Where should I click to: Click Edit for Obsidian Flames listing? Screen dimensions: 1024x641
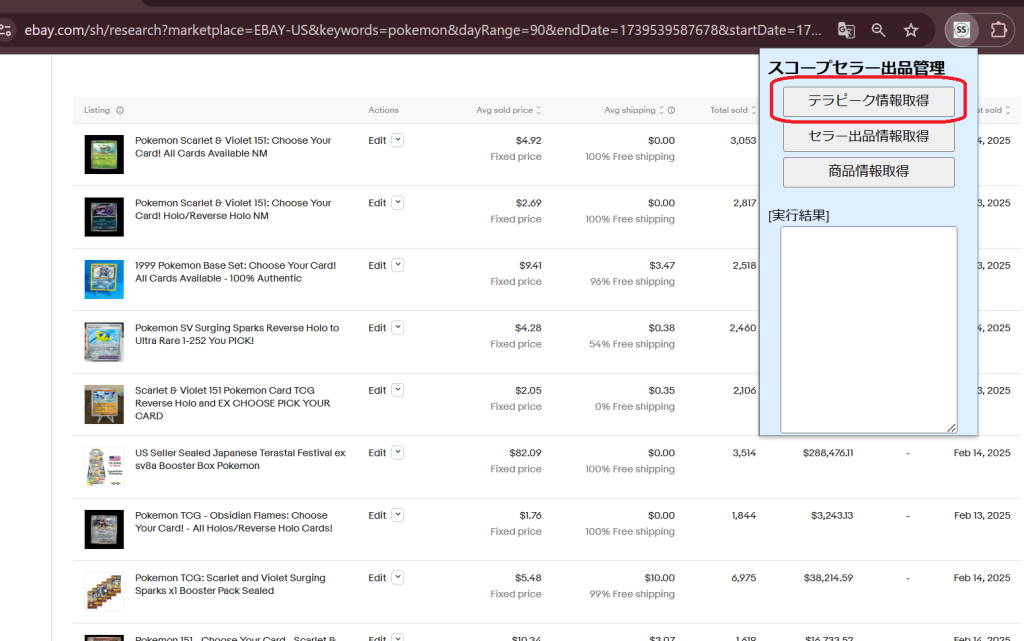[x=377, y=515]
